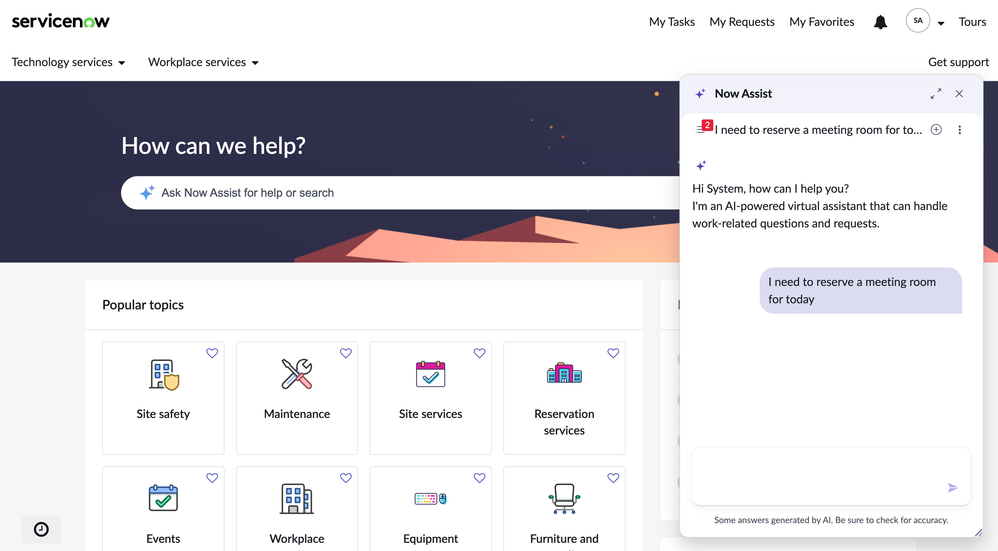
Task: Open the Furniture chair icon
Action: click(564, 498)
